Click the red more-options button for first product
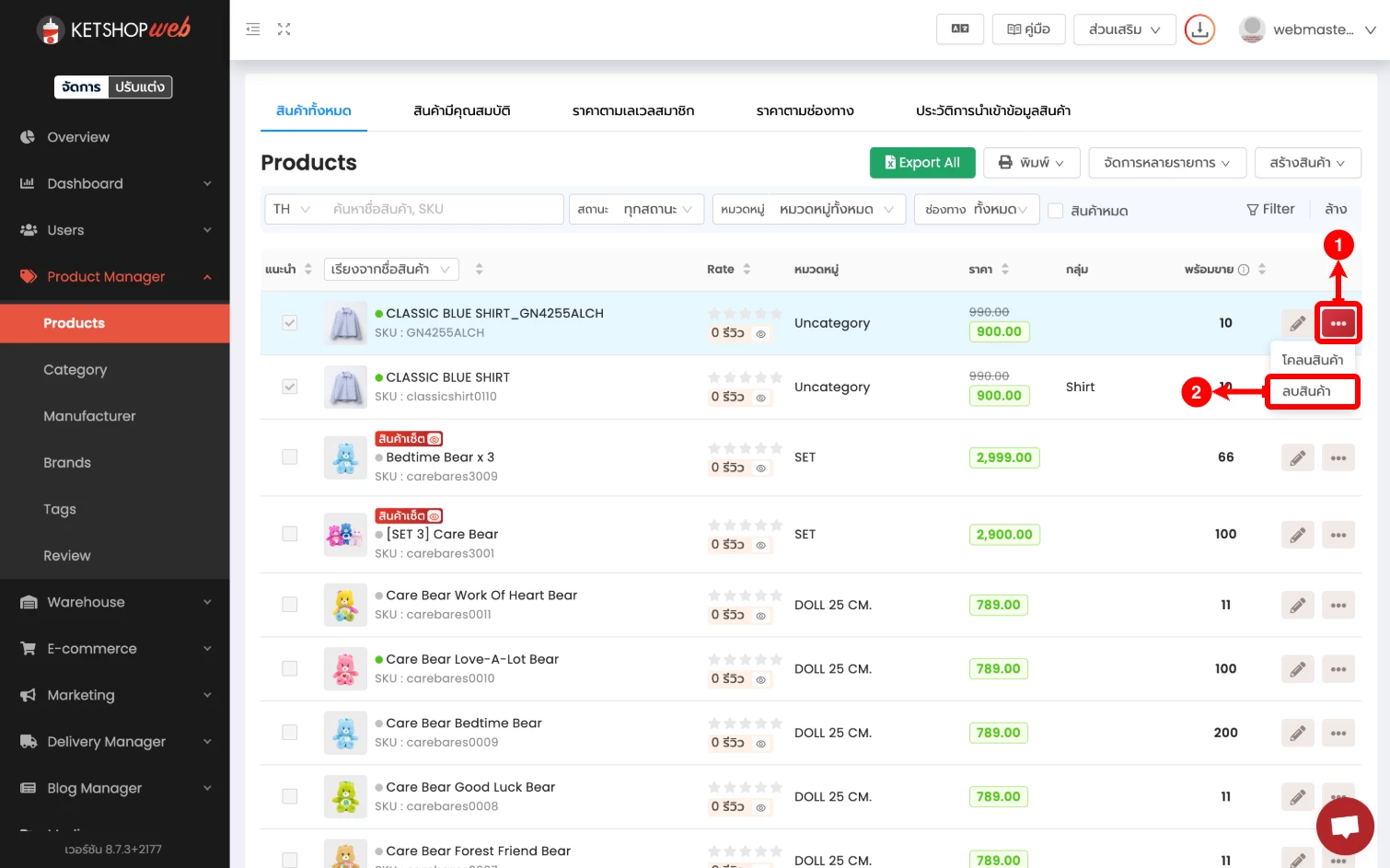 point(1338,323)
